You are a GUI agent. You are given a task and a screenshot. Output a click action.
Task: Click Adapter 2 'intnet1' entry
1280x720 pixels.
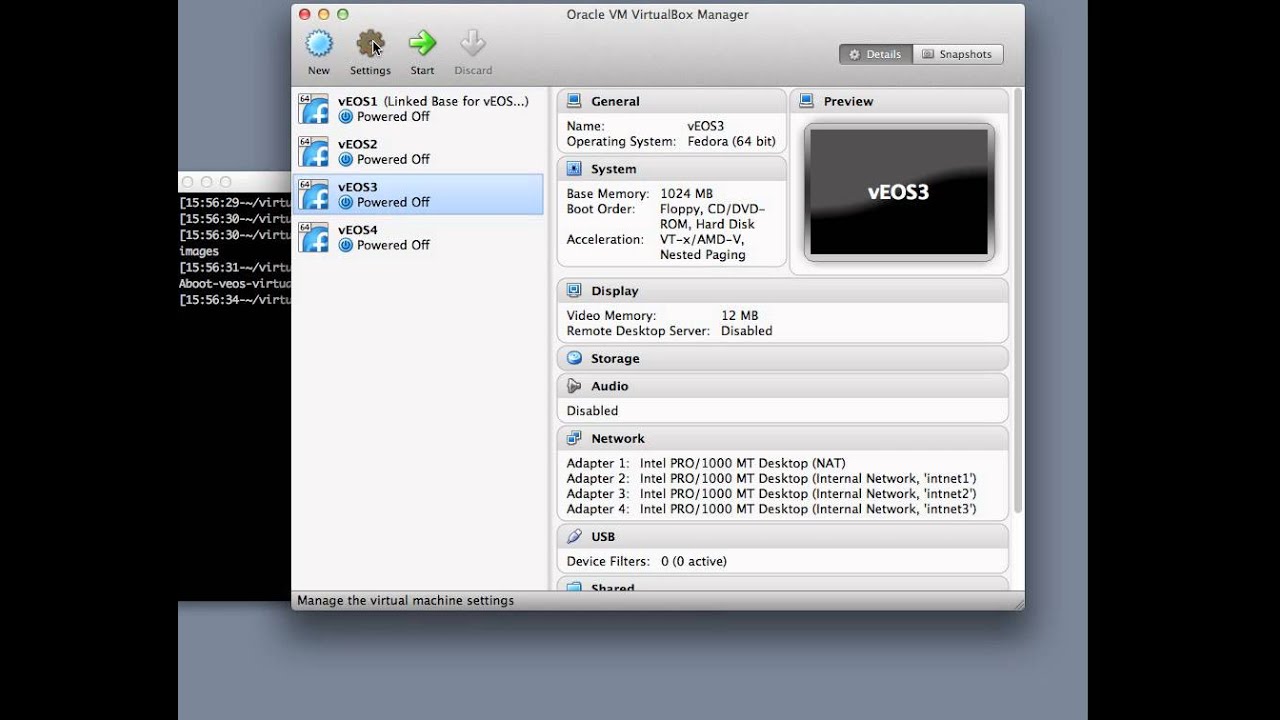771,478
